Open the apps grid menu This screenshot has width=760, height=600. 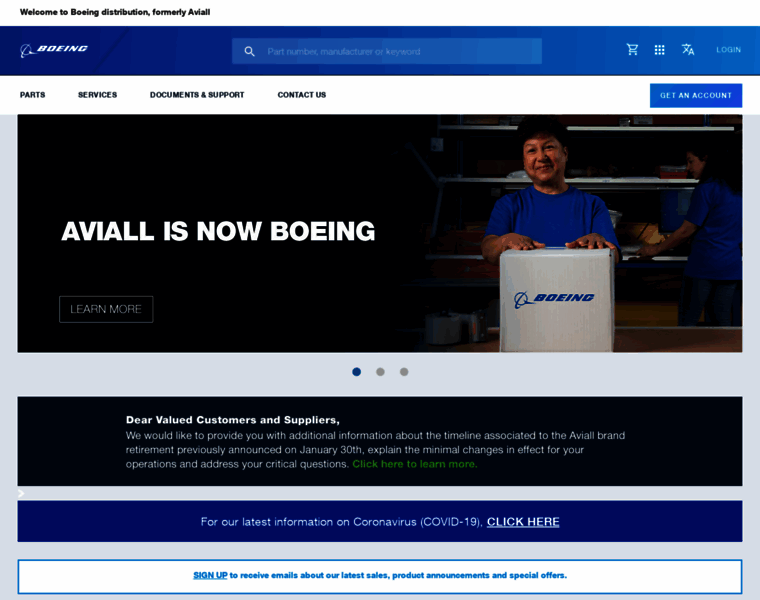click(x=659, y=50)
